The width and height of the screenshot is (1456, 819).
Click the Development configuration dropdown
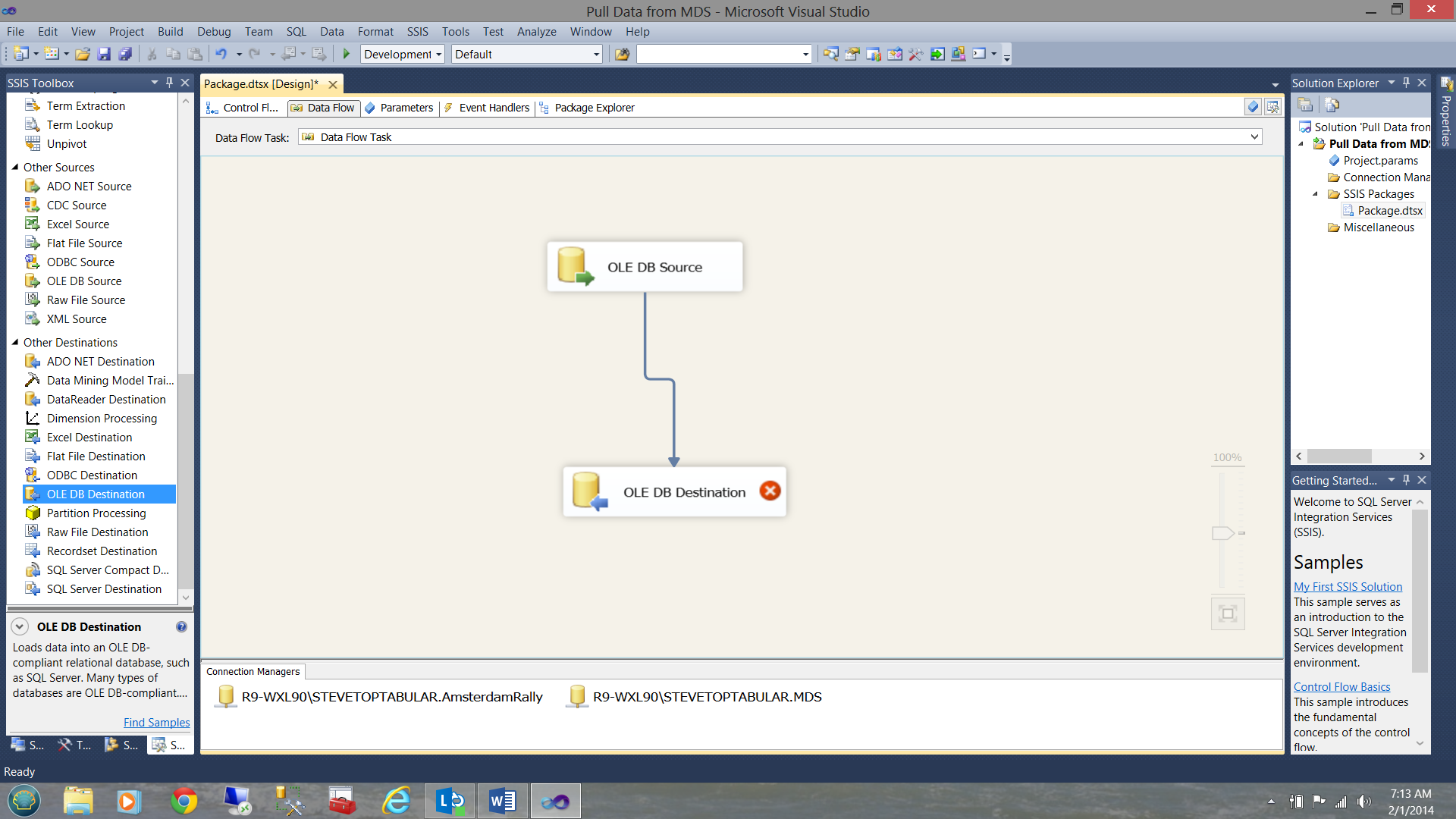coord(401,53)
